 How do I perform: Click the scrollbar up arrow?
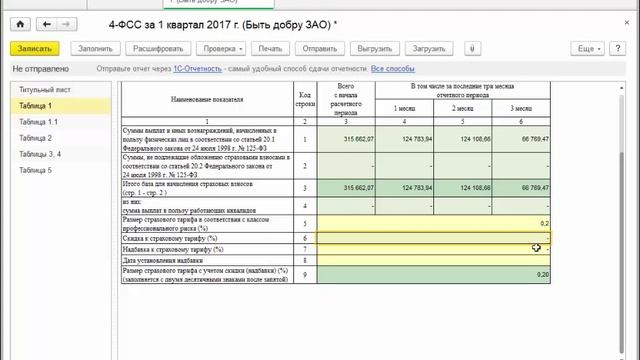622,88
